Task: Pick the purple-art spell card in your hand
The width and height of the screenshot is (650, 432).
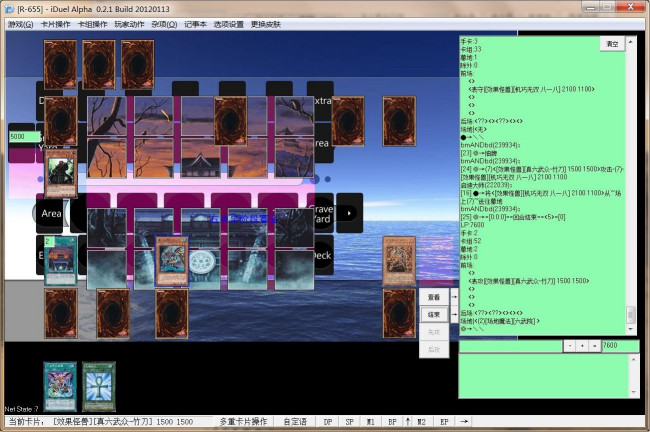Action: (x=61, y=386)
